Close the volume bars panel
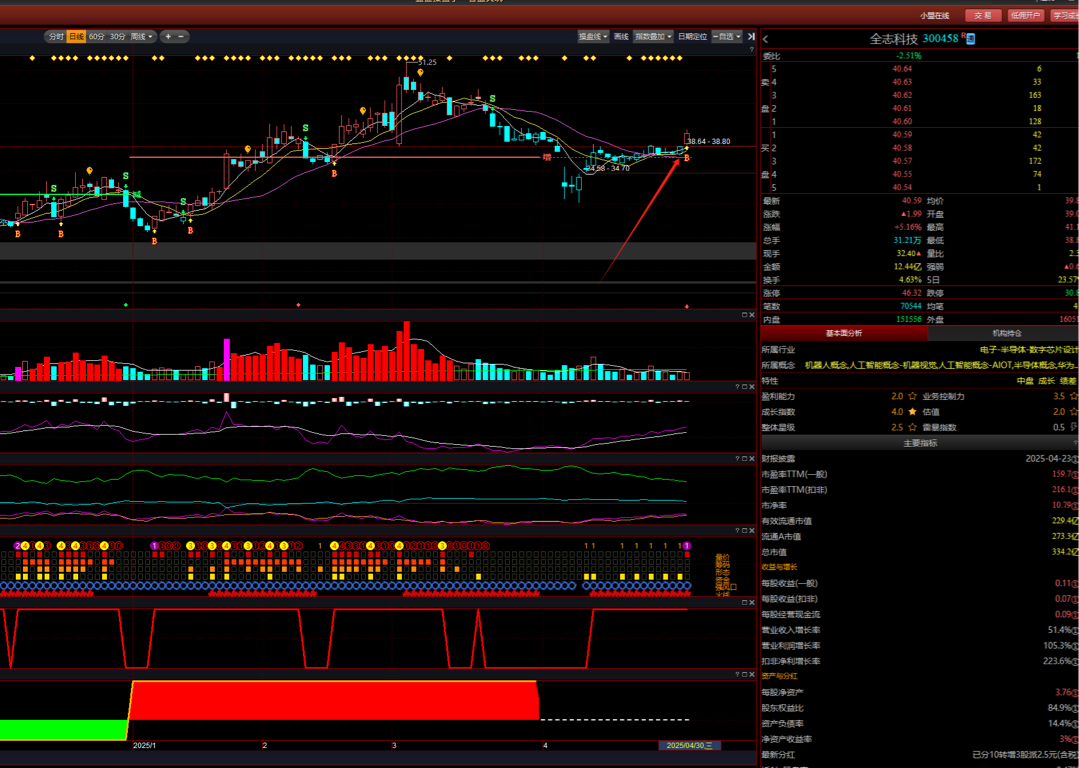Viewport: 1079px width, 768px height. [x=751, y=314]
